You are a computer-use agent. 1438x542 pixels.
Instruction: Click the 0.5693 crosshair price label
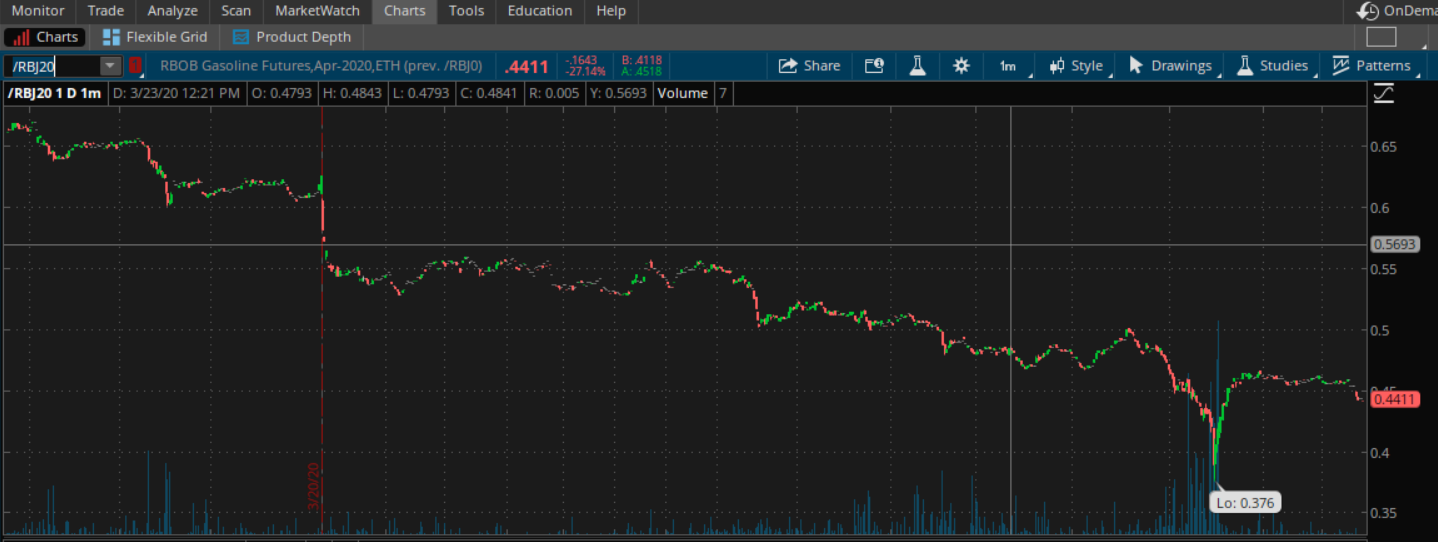tap(1394, 244)
